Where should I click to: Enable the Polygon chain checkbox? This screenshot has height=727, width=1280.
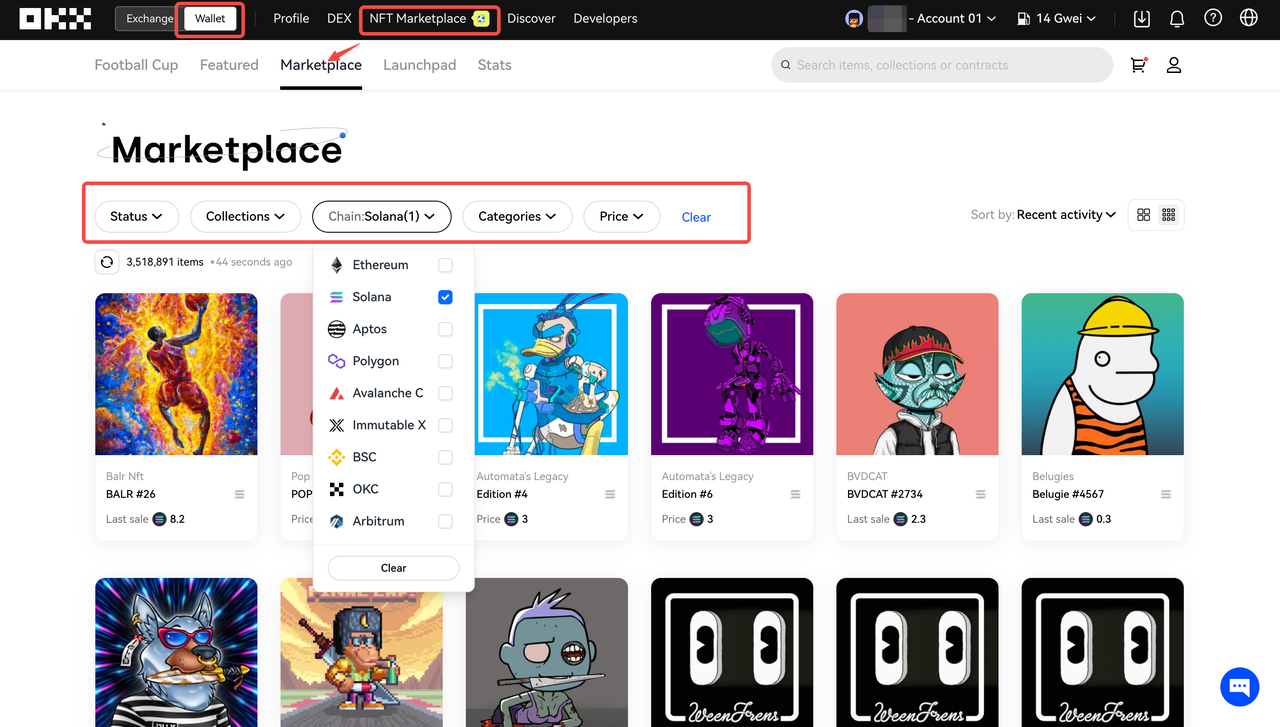[445, 361]
